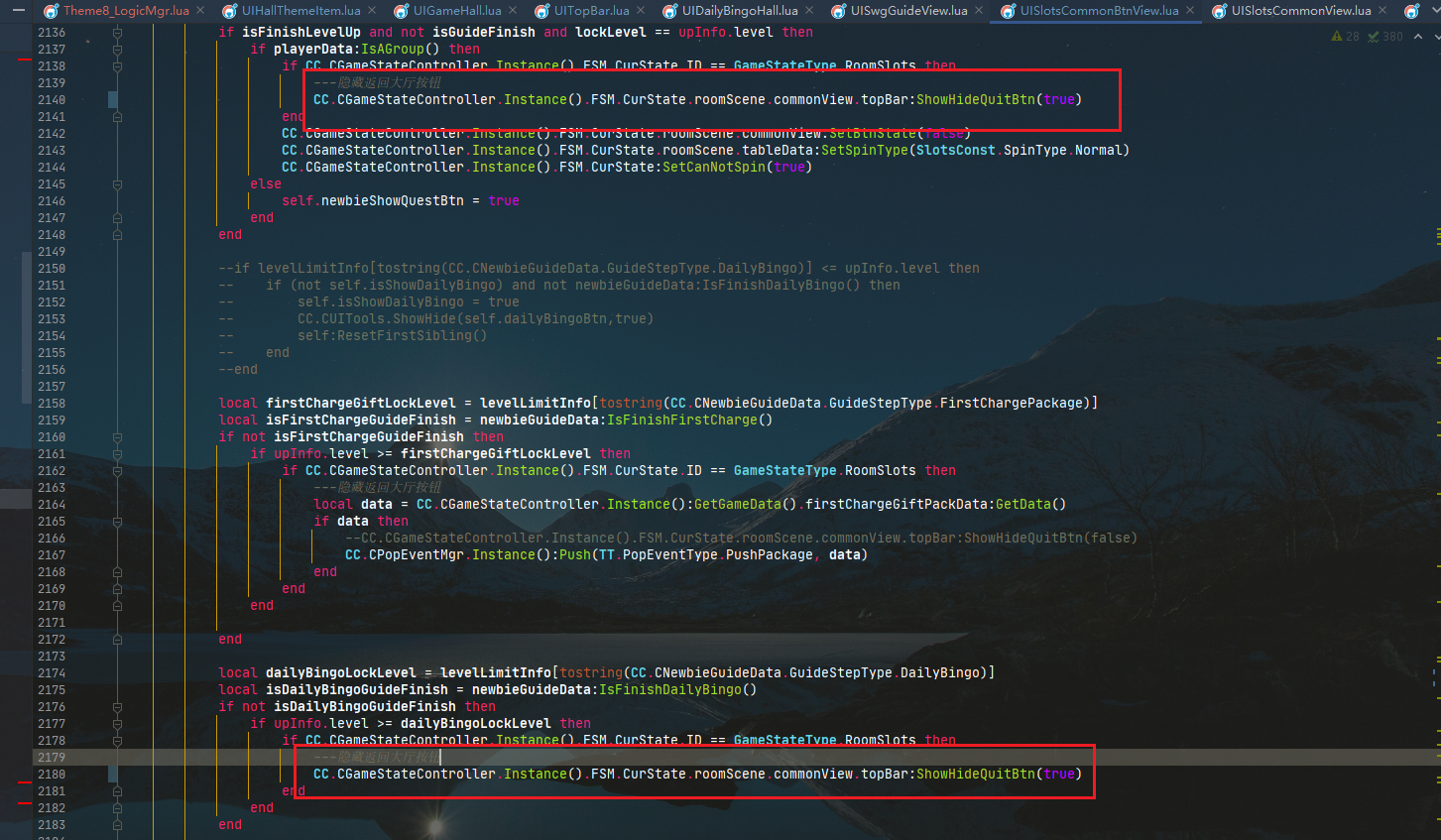The image size is (1441, 840).
Task: Close the UISwgGuideView.lua tab
Action: (979, 11)
